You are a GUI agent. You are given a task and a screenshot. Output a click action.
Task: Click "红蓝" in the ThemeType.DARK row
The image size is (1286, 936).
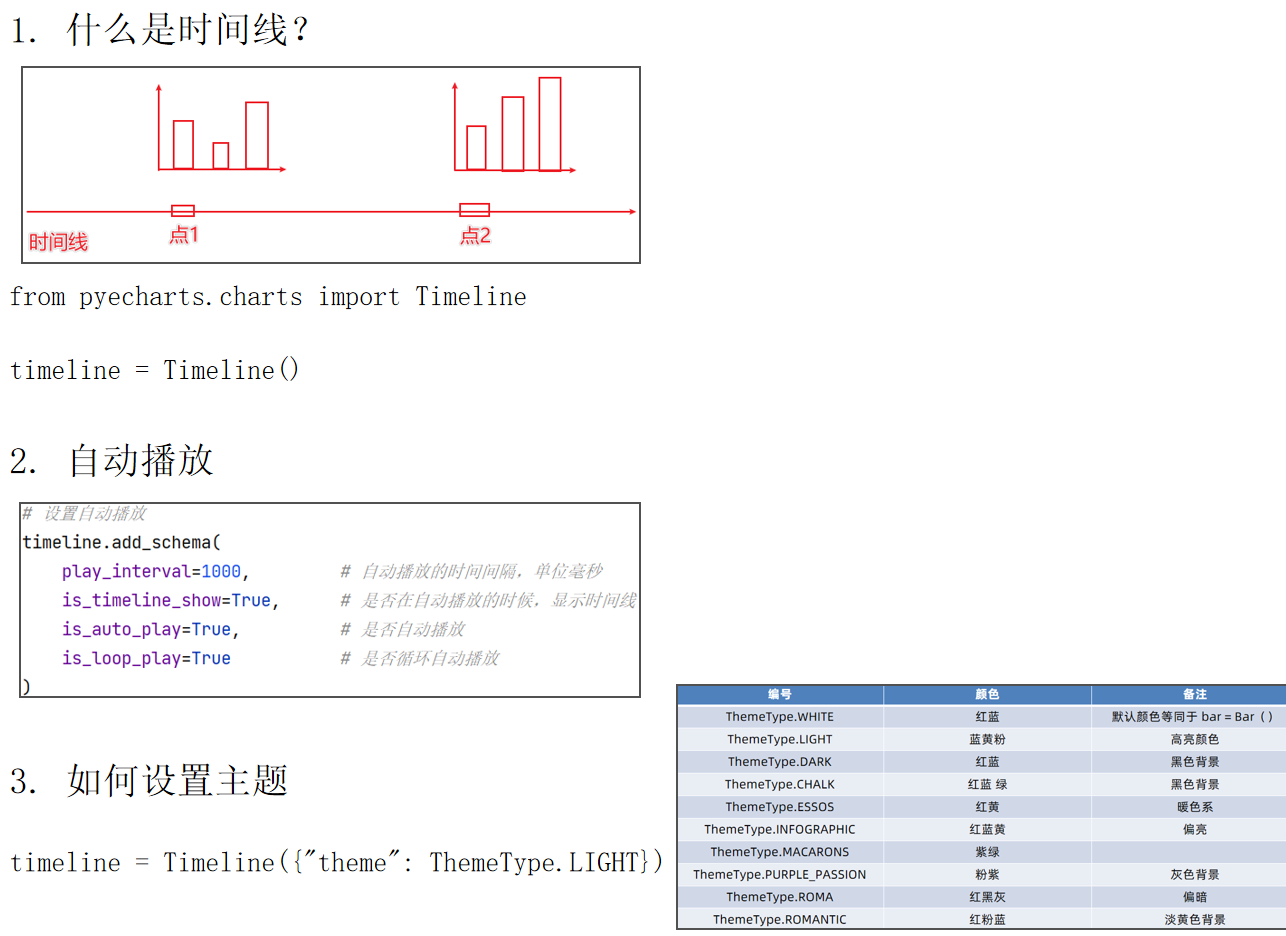(x=987, y=762)
